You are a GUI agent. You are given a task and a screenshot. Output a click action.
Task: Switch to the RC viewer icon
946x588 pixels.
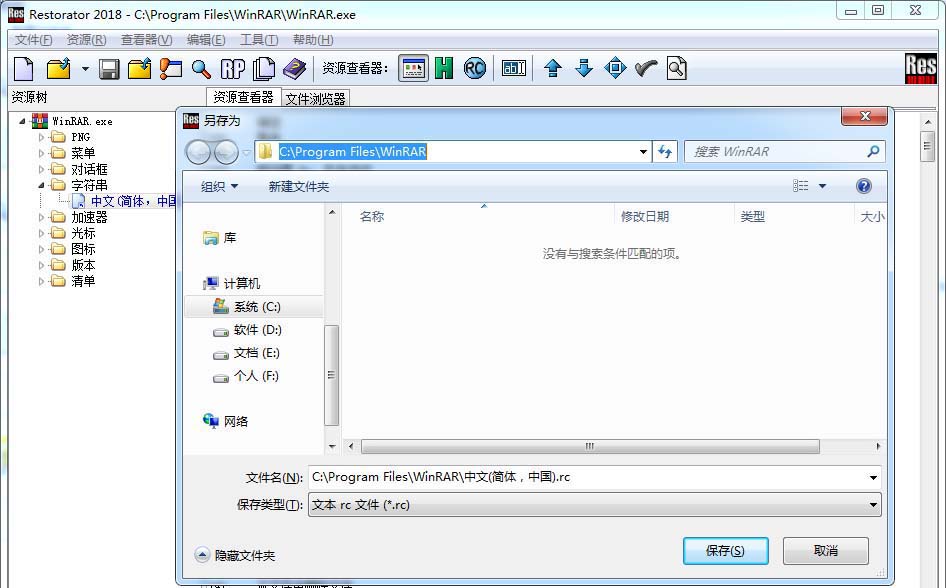[475, 68]
